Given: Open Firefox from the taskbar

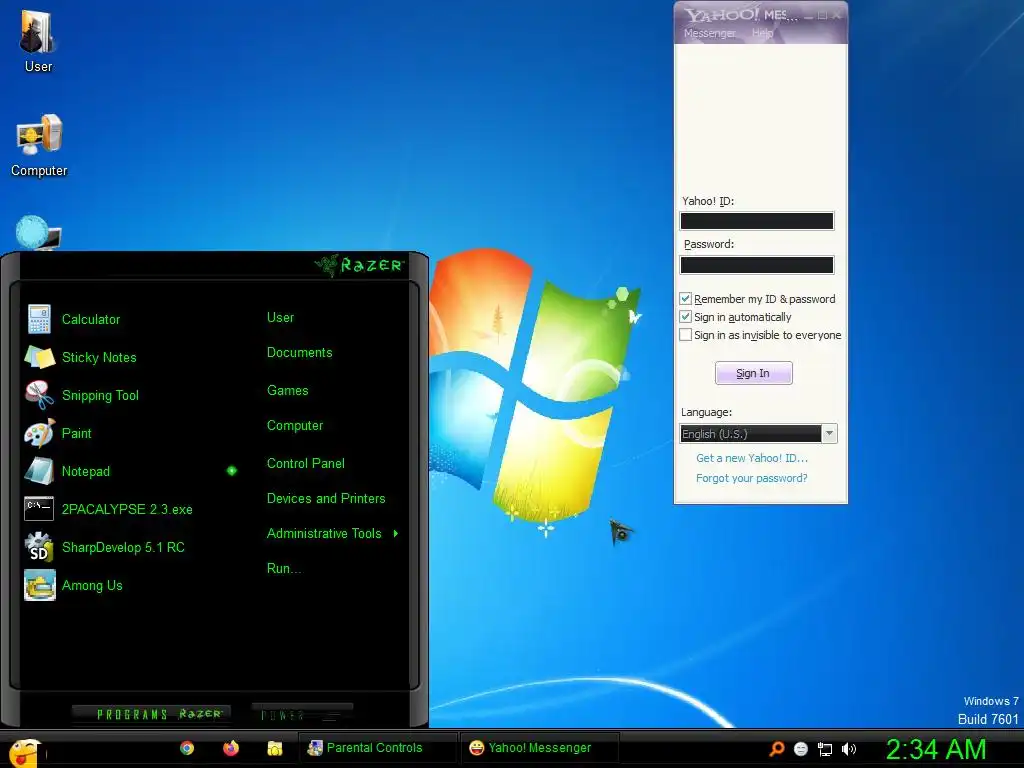Looking at the screenshot, I should click(x=231, y=748).
